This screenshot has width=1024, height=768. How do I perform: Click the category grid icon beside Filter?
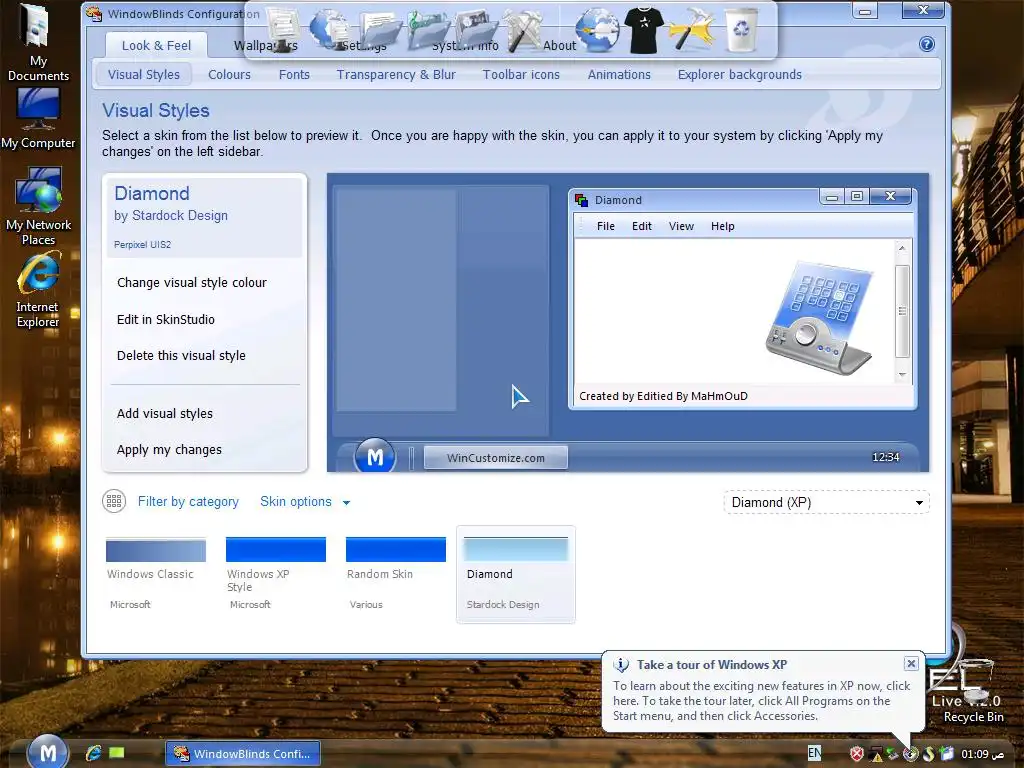tap(114, 502)
